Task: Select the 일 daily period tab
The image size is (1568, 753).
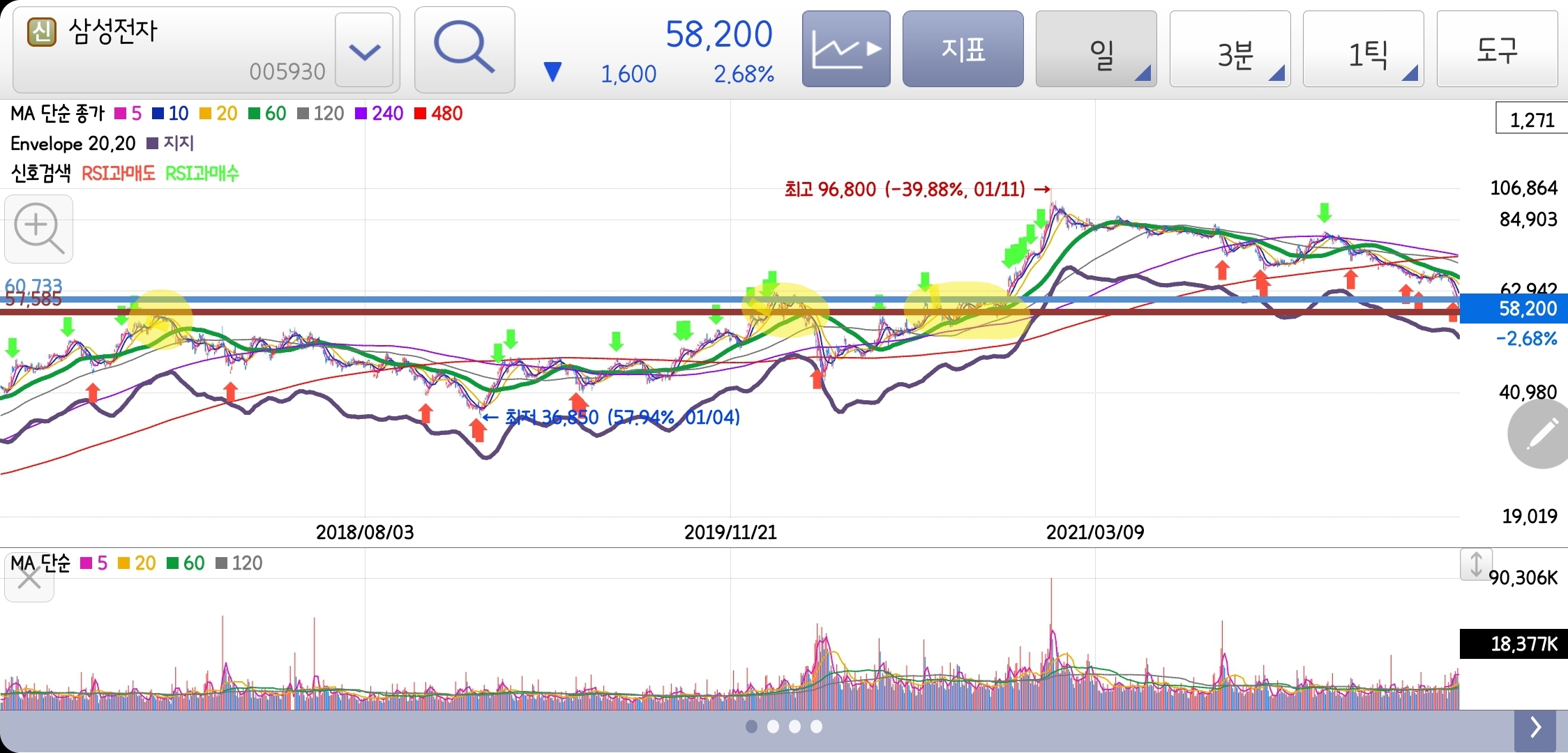Action: [x=1096, y=49]
